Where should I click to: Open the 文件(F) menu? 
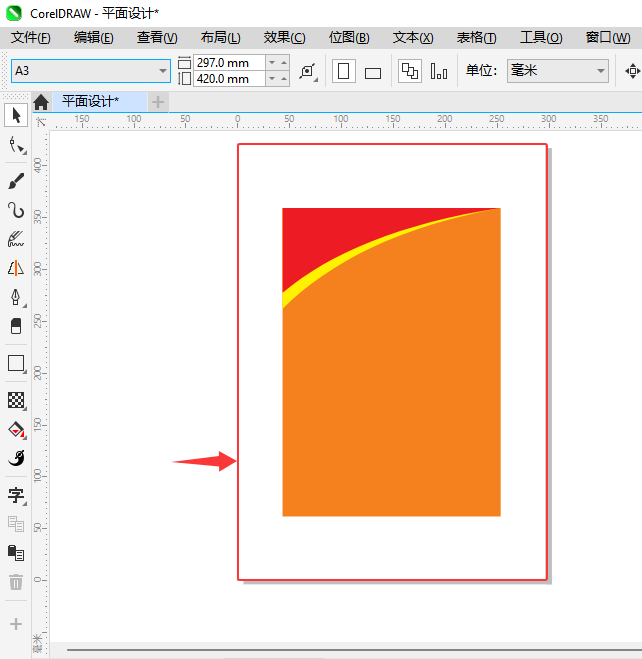point(31,38)
